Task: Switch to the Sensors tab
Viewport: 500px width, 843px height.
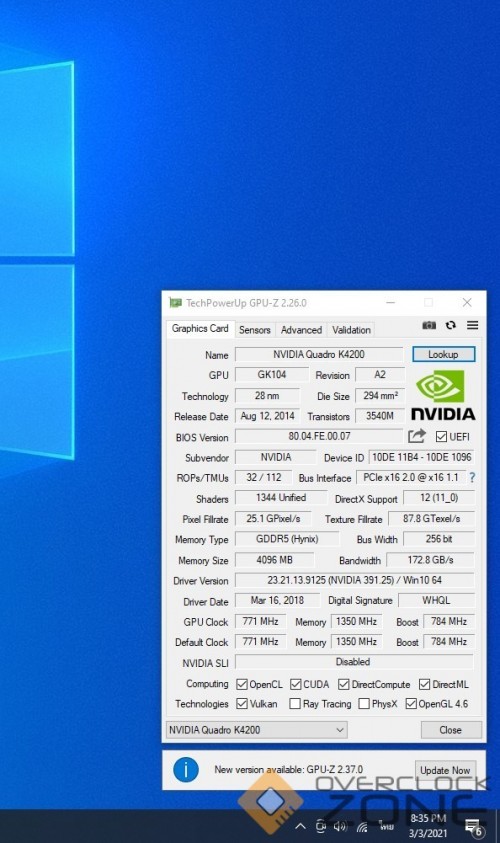Action: pos(255,330)
